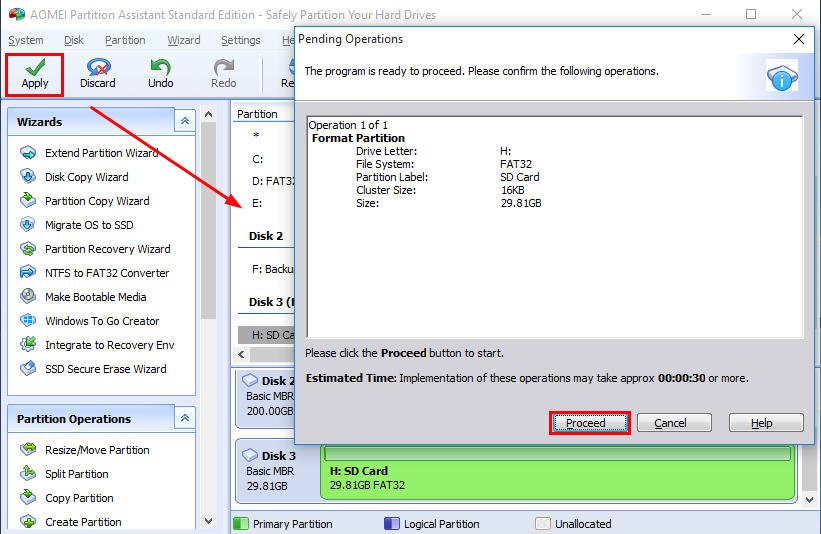Click the Undo toolbar icon
This screenshot has height=534, width=821.
[160, 67]
